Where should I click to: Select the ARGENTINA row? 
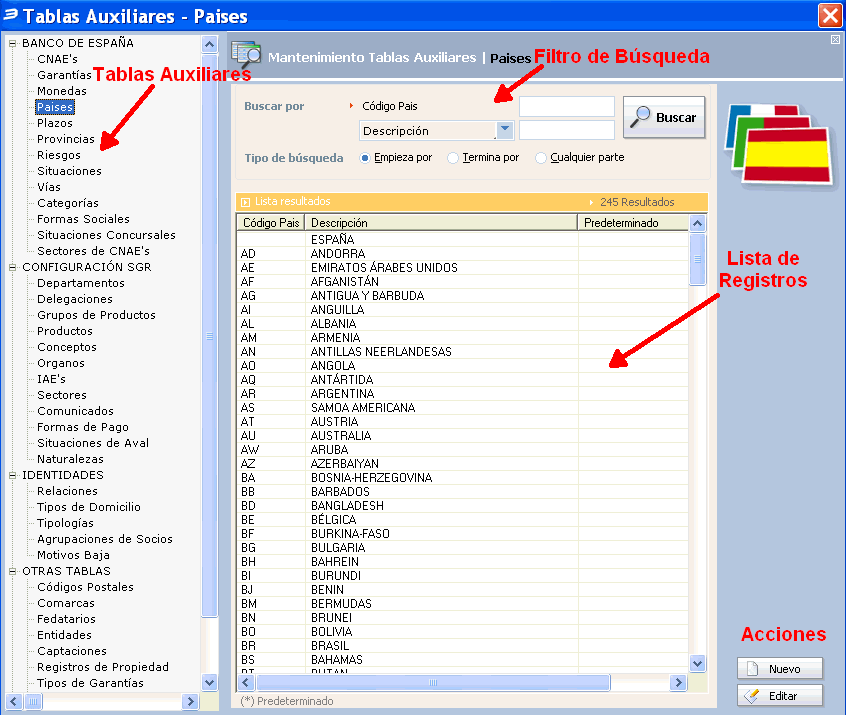click(x=462, y=394)
